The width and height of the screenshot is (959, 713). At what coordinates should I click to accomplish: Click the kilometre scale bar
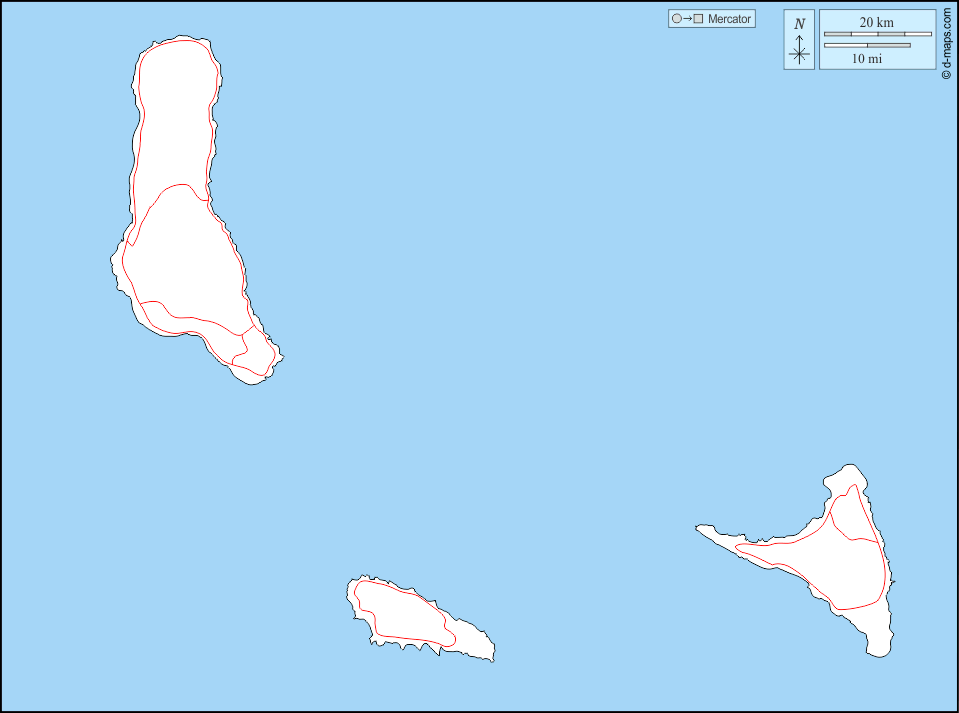click(x=877, y=34)
